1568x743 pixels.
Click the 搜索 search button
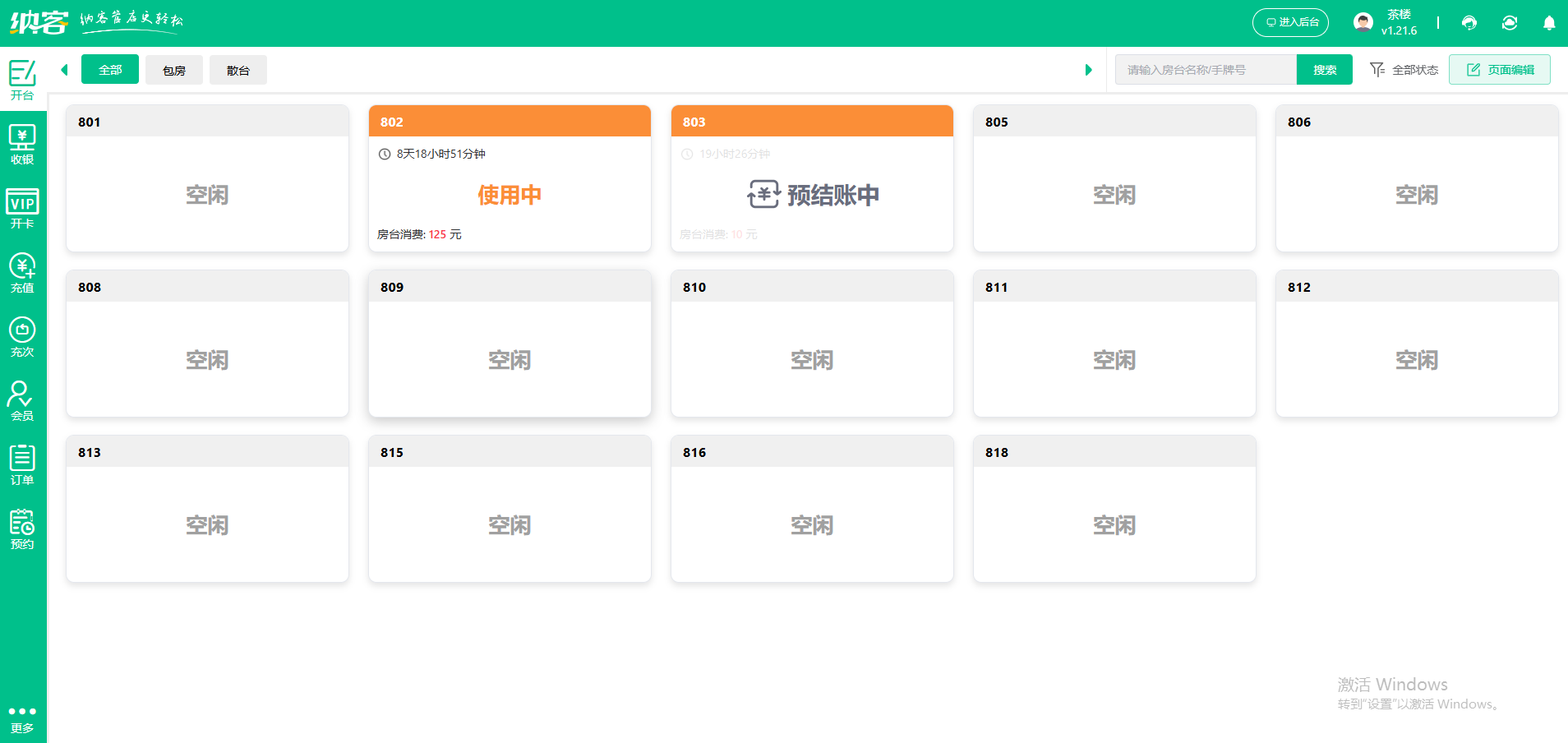[1324, 70]
